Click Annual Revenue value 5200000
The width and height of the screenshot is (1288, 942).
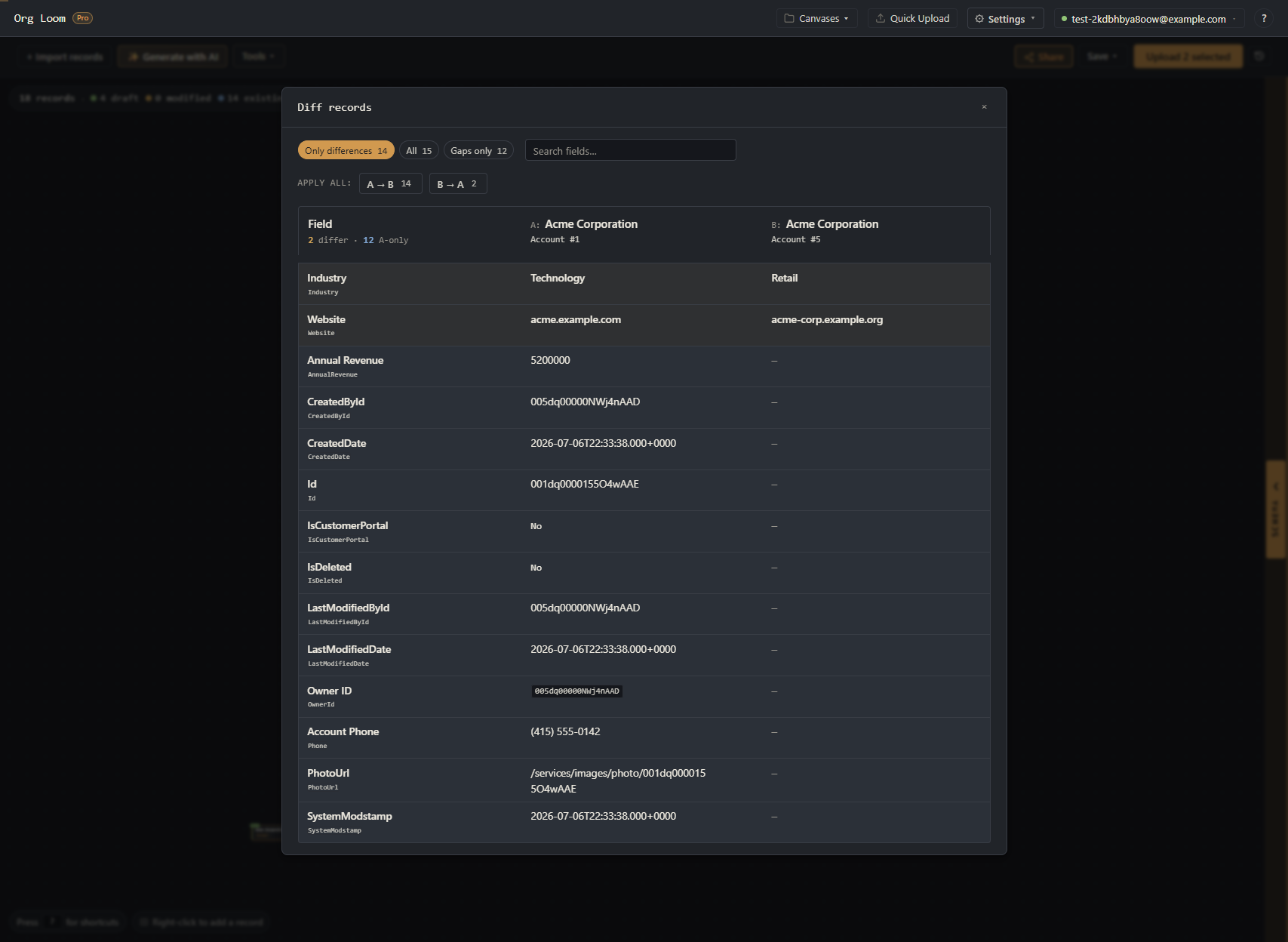click(550, 360)
